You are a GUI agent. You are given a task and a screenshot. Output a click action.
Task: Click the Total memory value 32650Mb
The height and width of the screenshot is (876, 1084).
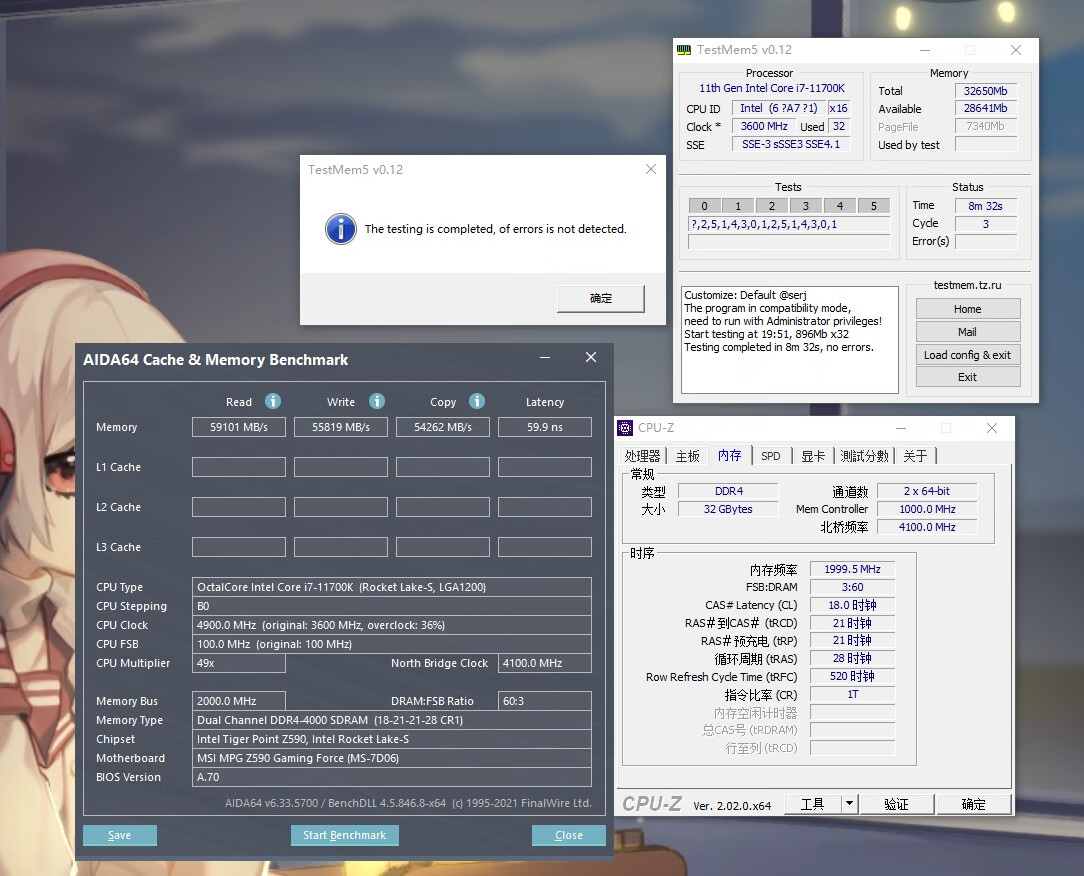coord(986,91)
